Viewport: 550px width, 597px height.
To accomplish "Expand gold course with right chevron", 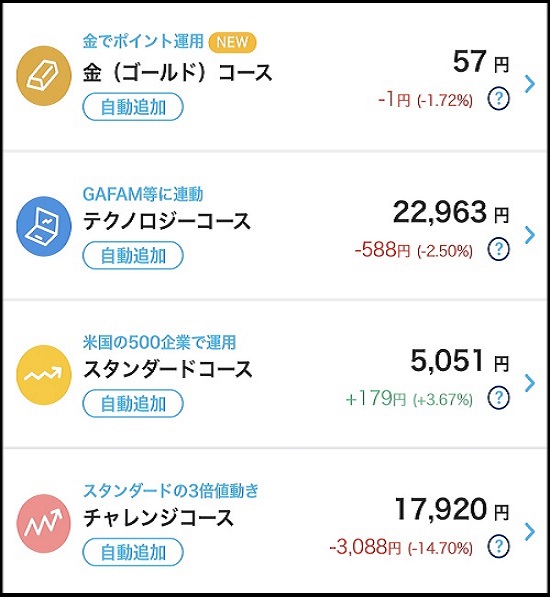I will tap(530, 84).
